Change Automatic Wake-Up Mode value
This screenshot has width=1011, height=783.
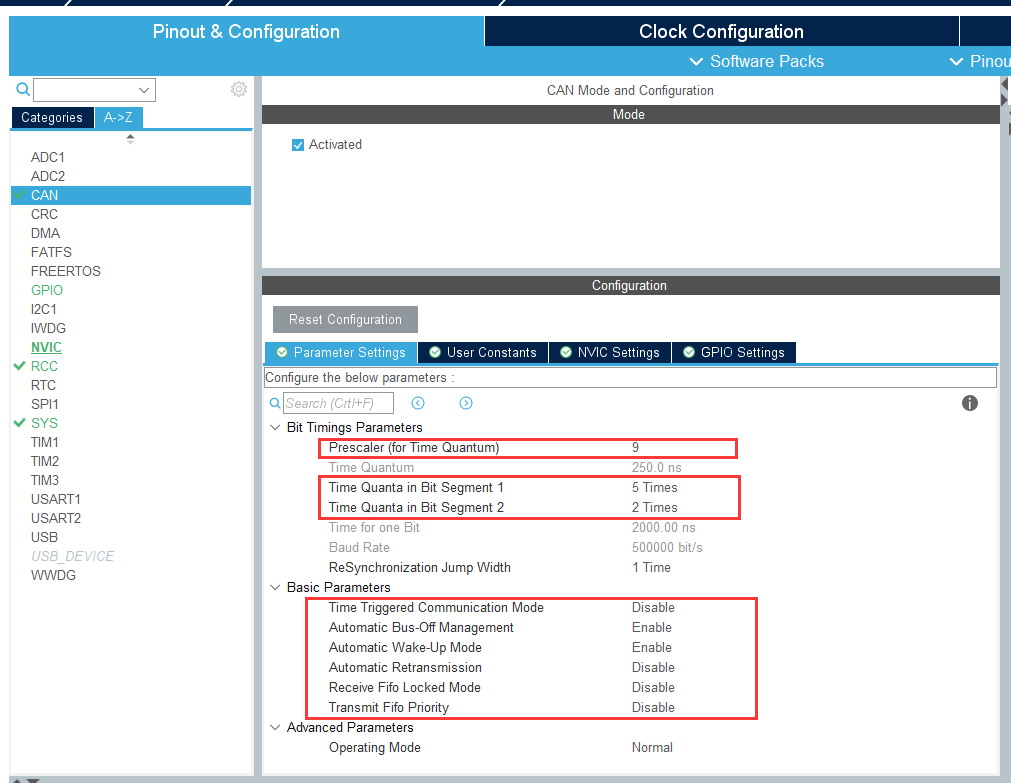click(652, 648)
